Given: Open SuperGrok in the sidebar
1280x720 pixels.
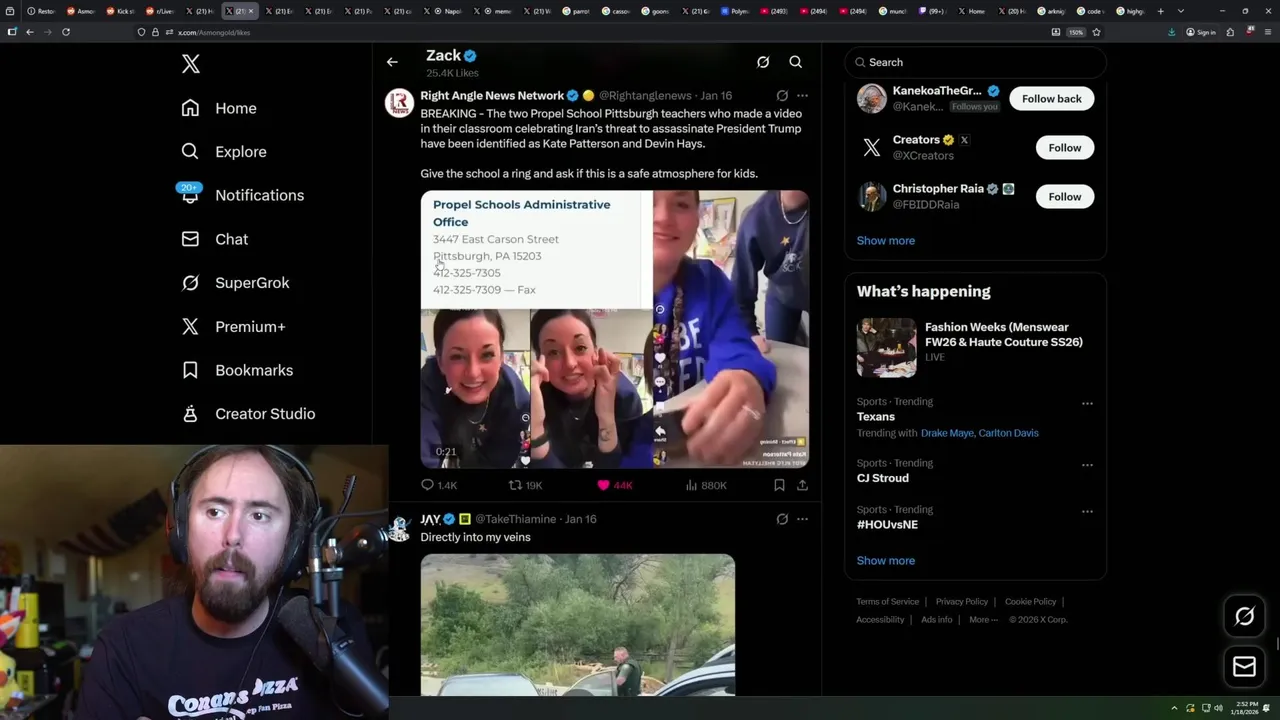Looking at the screenshot, I should click(x=235, y=283).
